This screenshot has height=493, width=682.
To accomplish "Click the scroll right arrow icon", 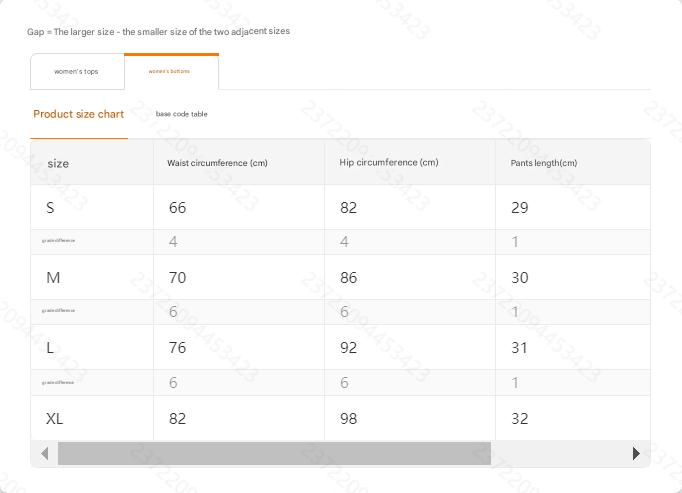I will [x=636, y=453].
